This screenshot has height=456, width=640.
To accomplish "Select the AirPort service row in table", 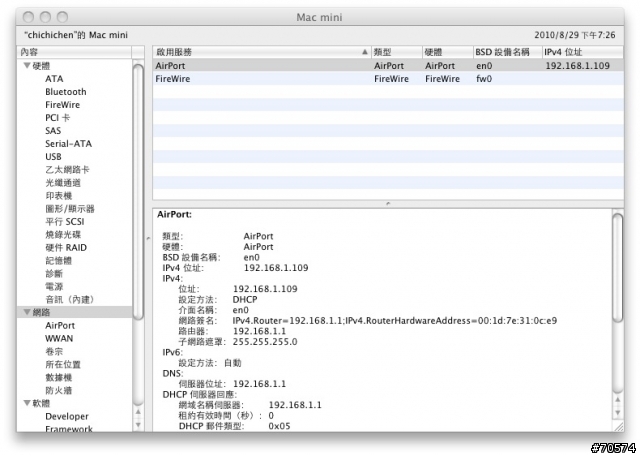I will tap(388, 66).
